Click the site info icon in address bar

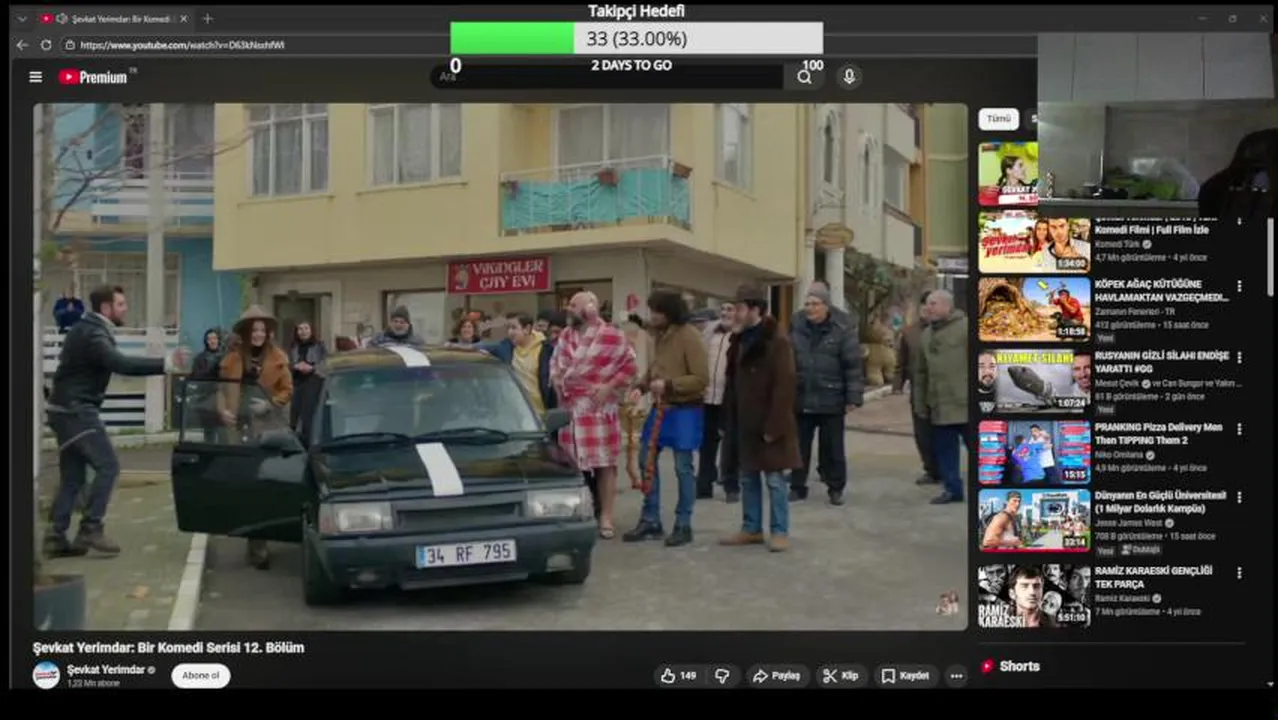pyautogui.click(x=70, y=45)
